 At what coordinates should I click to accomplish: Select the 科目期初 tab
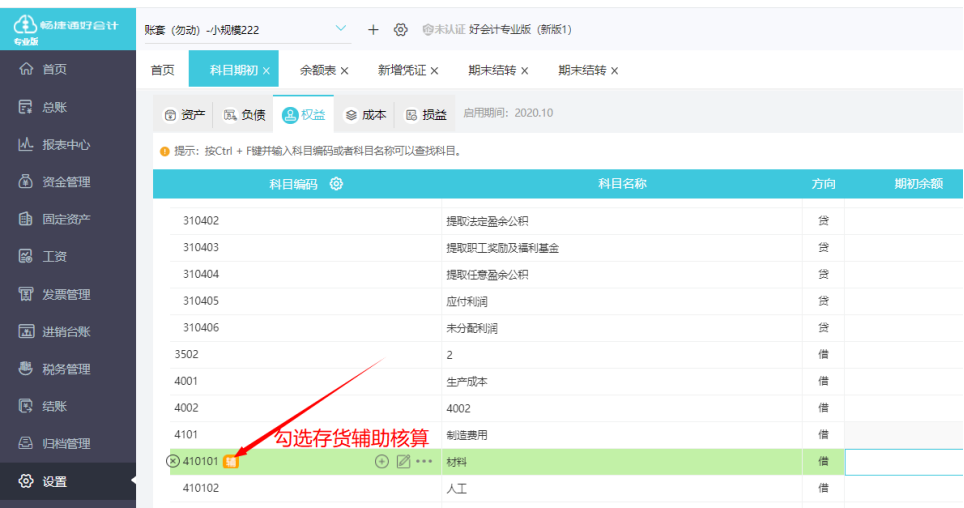click(x=234, y=70)
